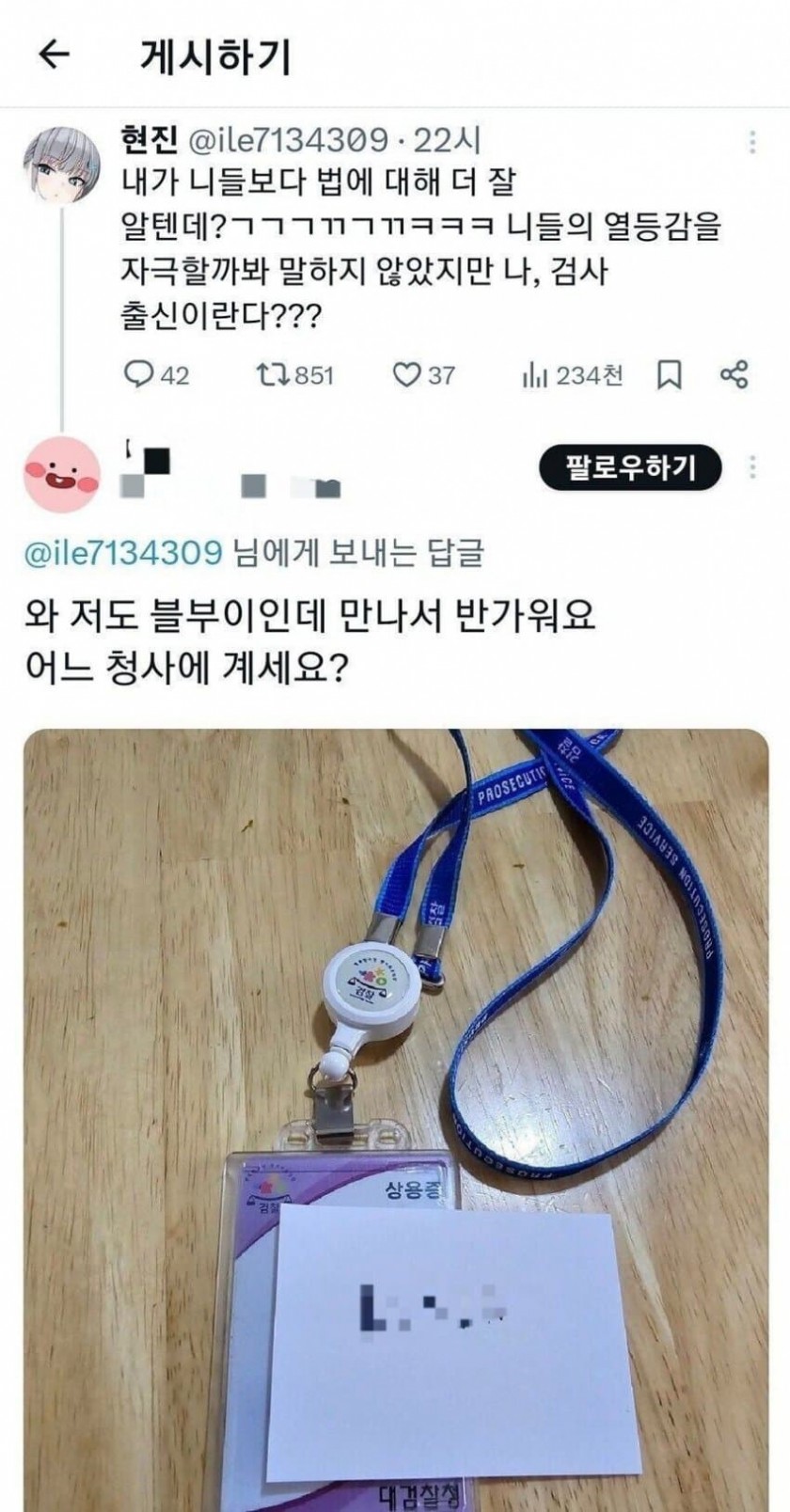Open 현진's anime avatar profile picture

62,163
